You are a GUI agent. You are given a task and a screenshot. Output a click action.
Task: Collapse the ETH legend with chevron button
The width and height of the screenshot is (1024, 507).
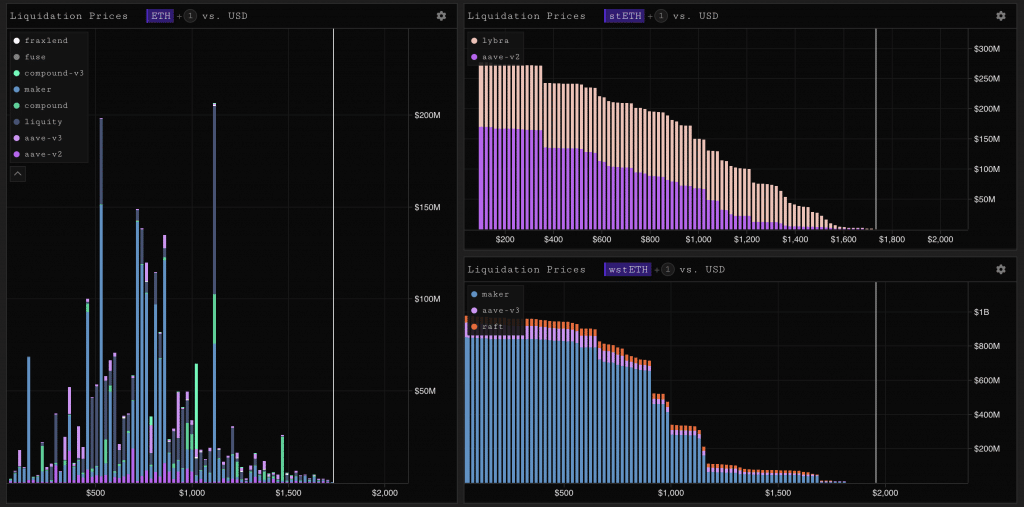pos(18,173)
